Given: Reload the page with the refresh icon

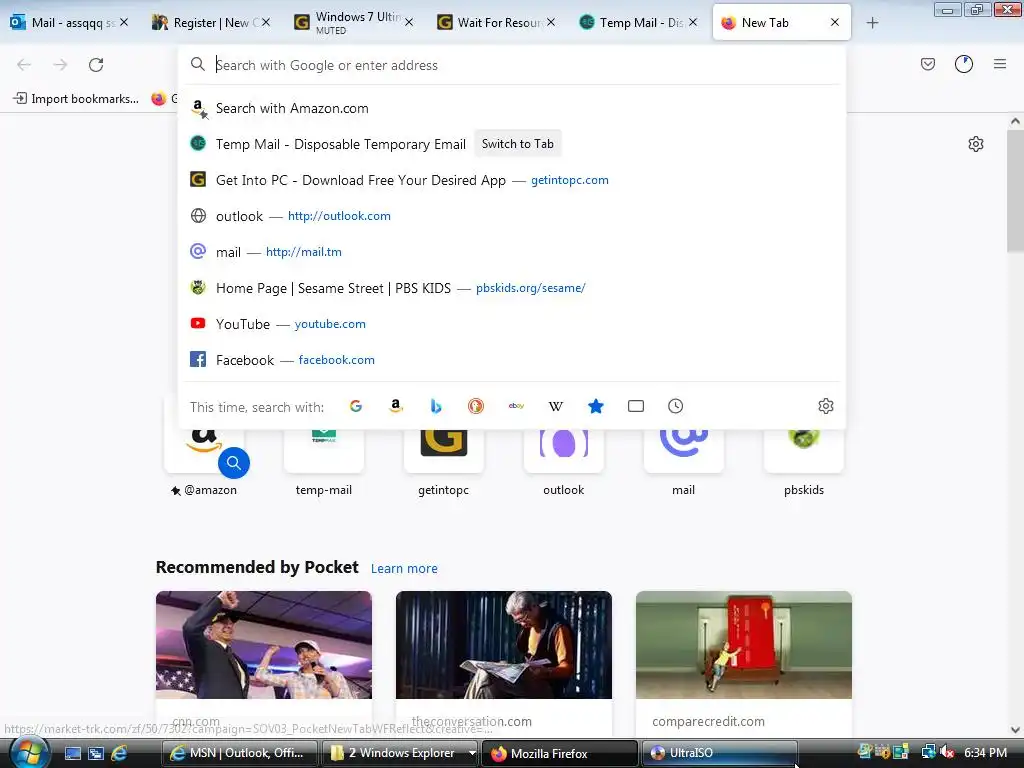Looking at the screenshot, I should coord(96,65).
